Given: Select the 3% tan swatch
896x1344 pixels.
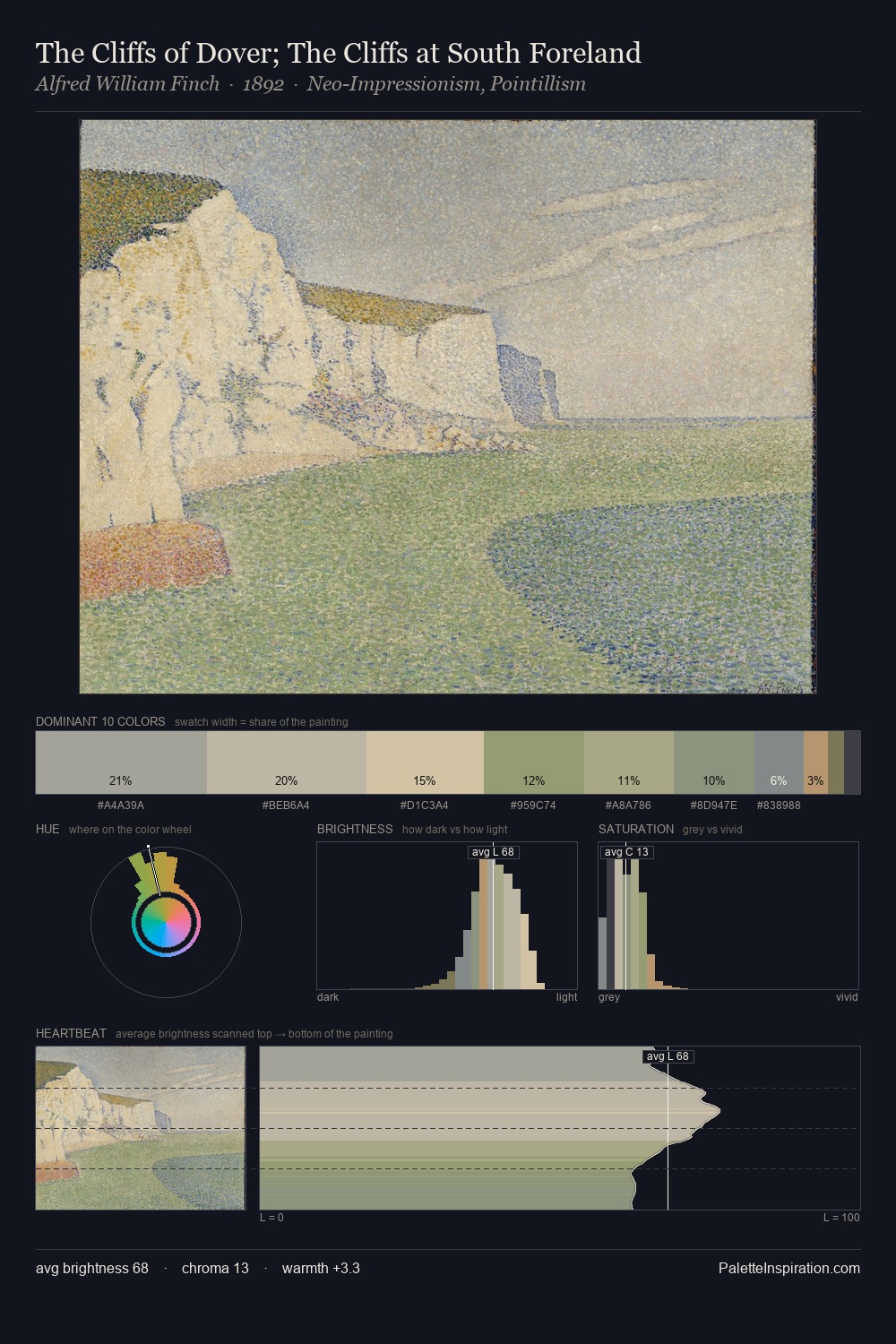Looking at the screenshot, I should (815, 762).
